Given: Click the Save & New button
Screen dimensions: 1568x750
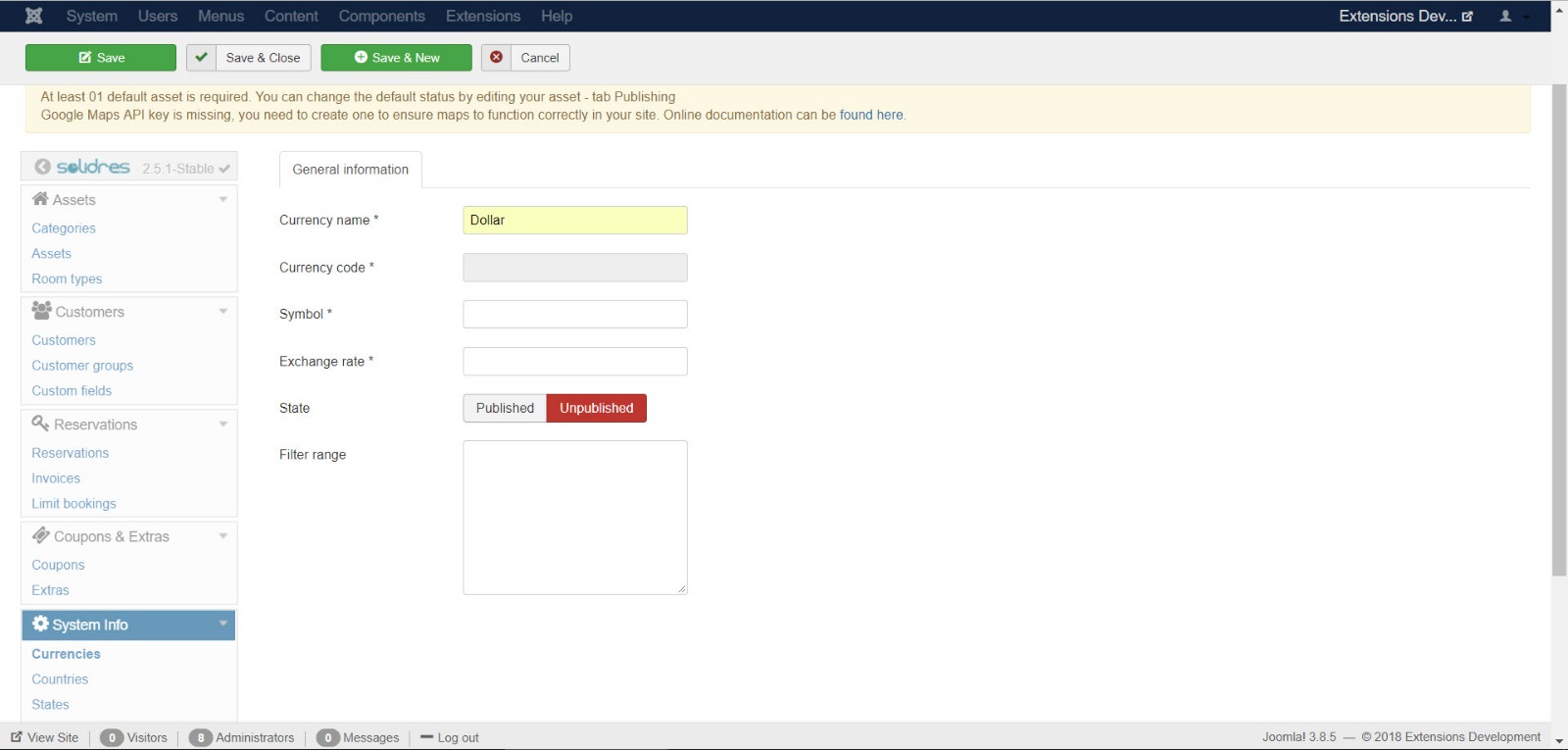Looking at the screenshot, I should 397,58.
